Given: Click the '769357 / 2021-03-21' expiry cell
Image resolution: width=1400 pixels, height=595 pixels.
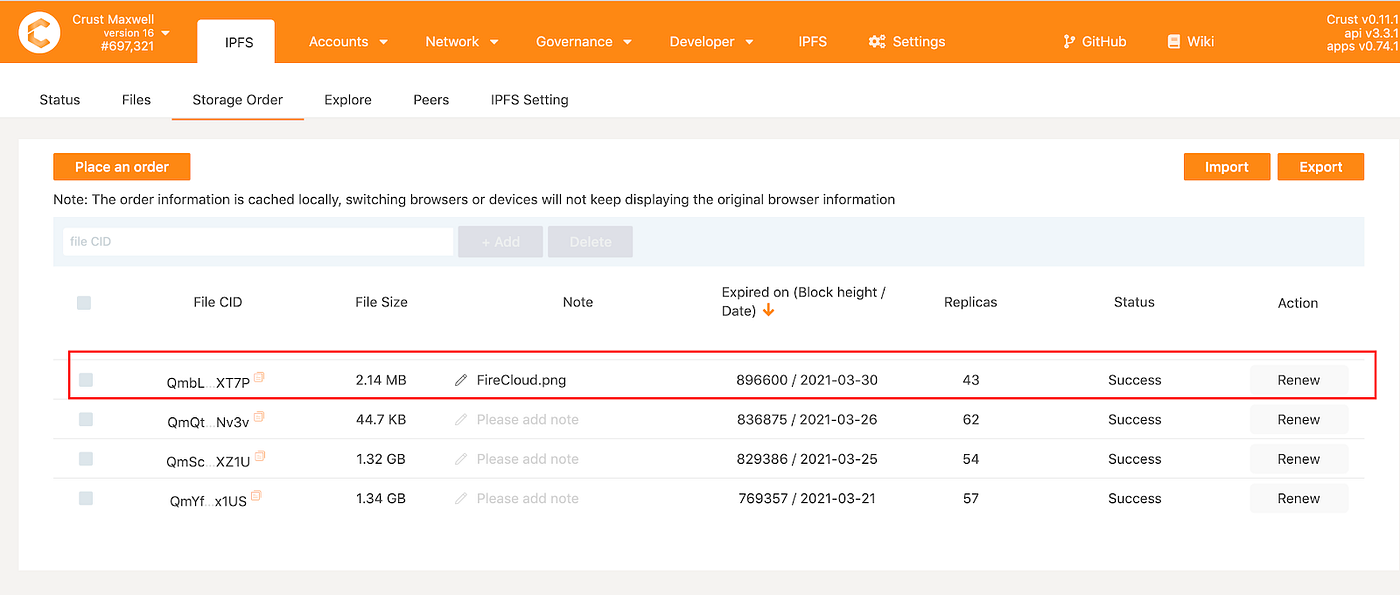Looking at the screenshot, I should point(807,498).
